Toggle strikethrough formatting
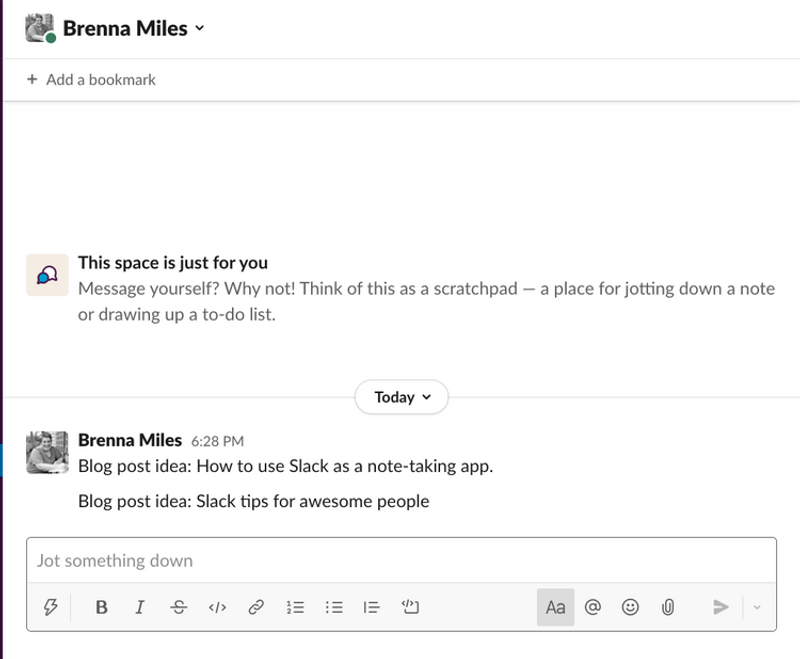Screen dimensions: 800x659 click(x=178, y=607)
